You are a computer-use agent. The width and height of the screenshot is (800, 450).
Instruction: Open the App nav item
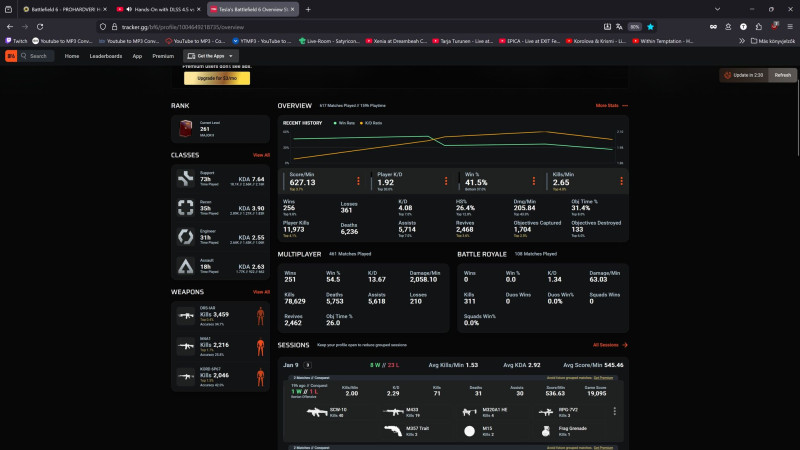(137, 56)
